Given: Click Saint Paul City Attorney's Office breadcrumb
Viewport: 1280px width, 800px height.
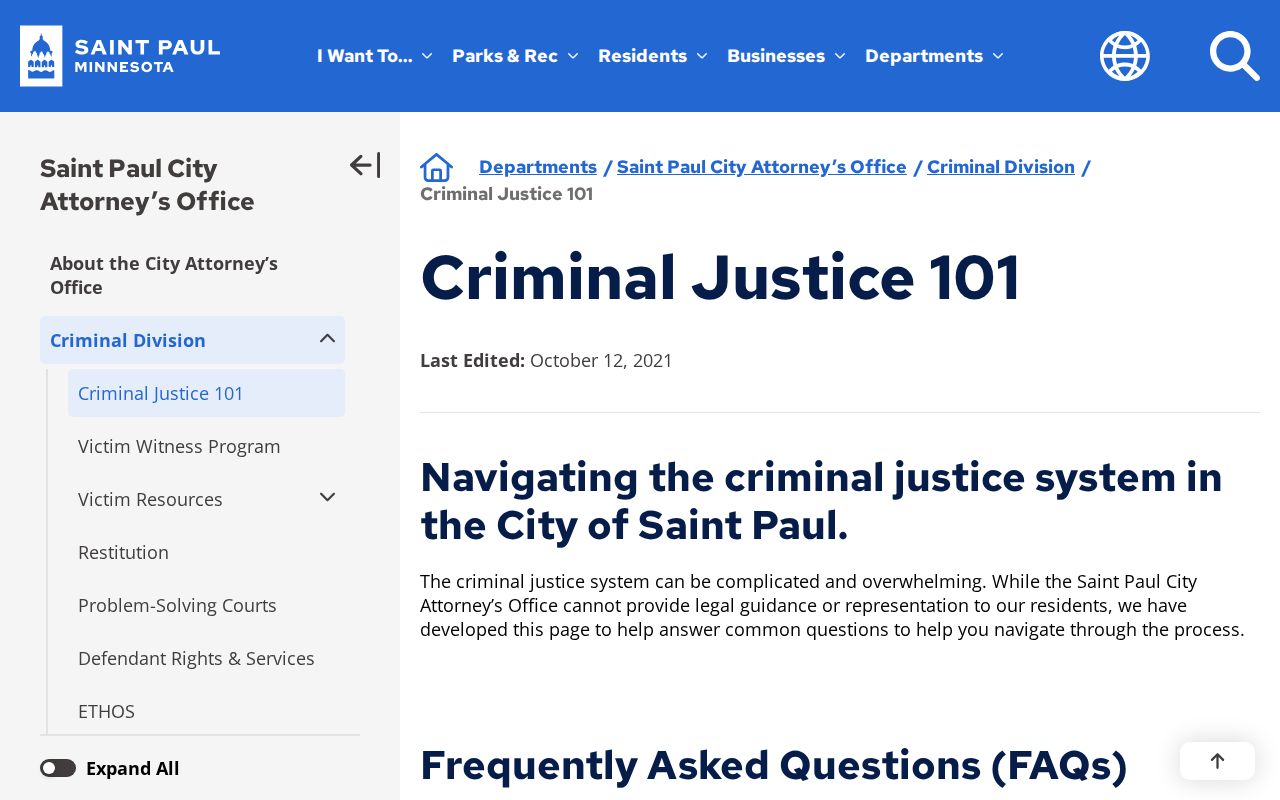Looking at the screenshot, I should click(x=762, y=167).
